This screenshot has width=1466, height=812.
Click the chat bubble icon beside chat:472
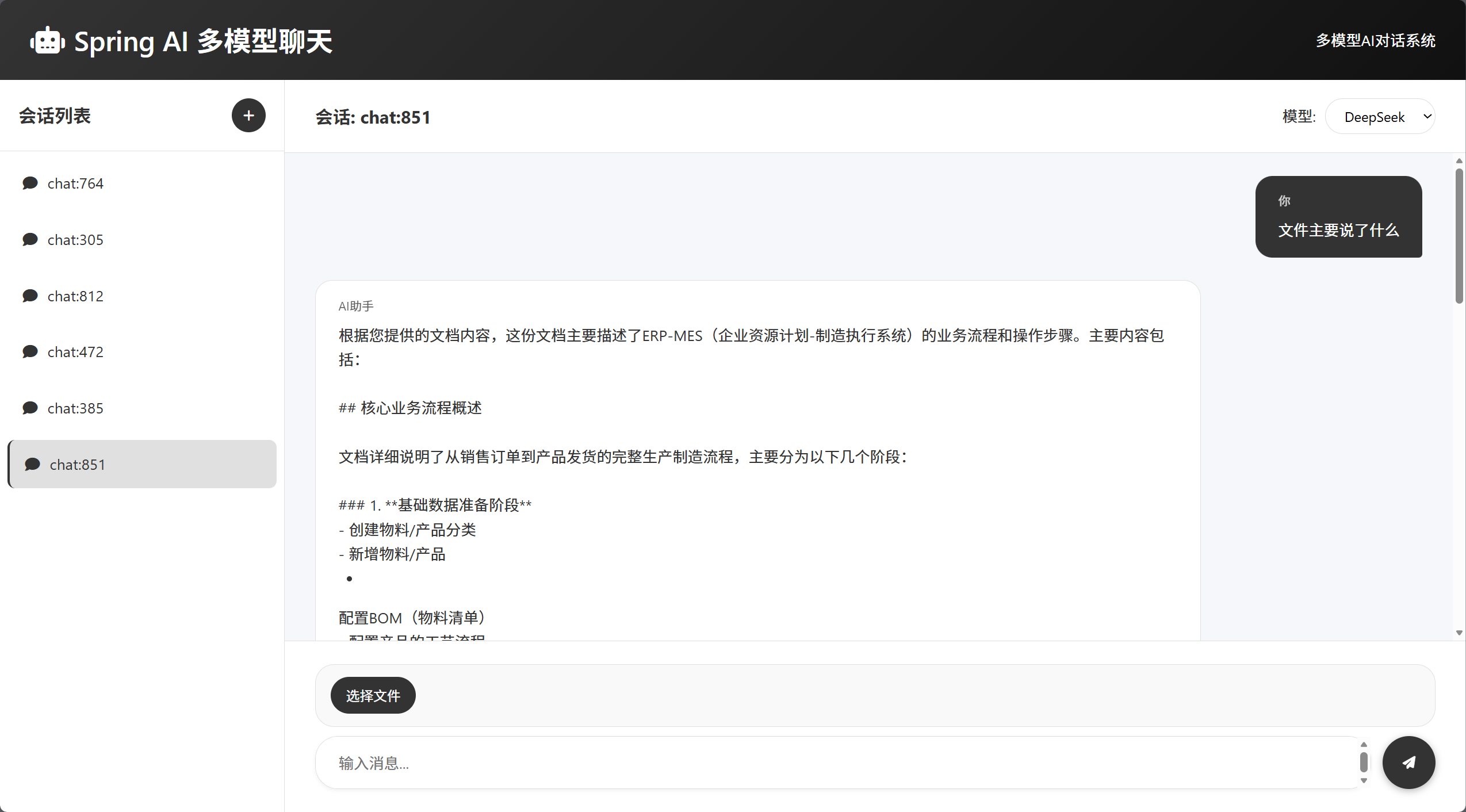[30, 351]
